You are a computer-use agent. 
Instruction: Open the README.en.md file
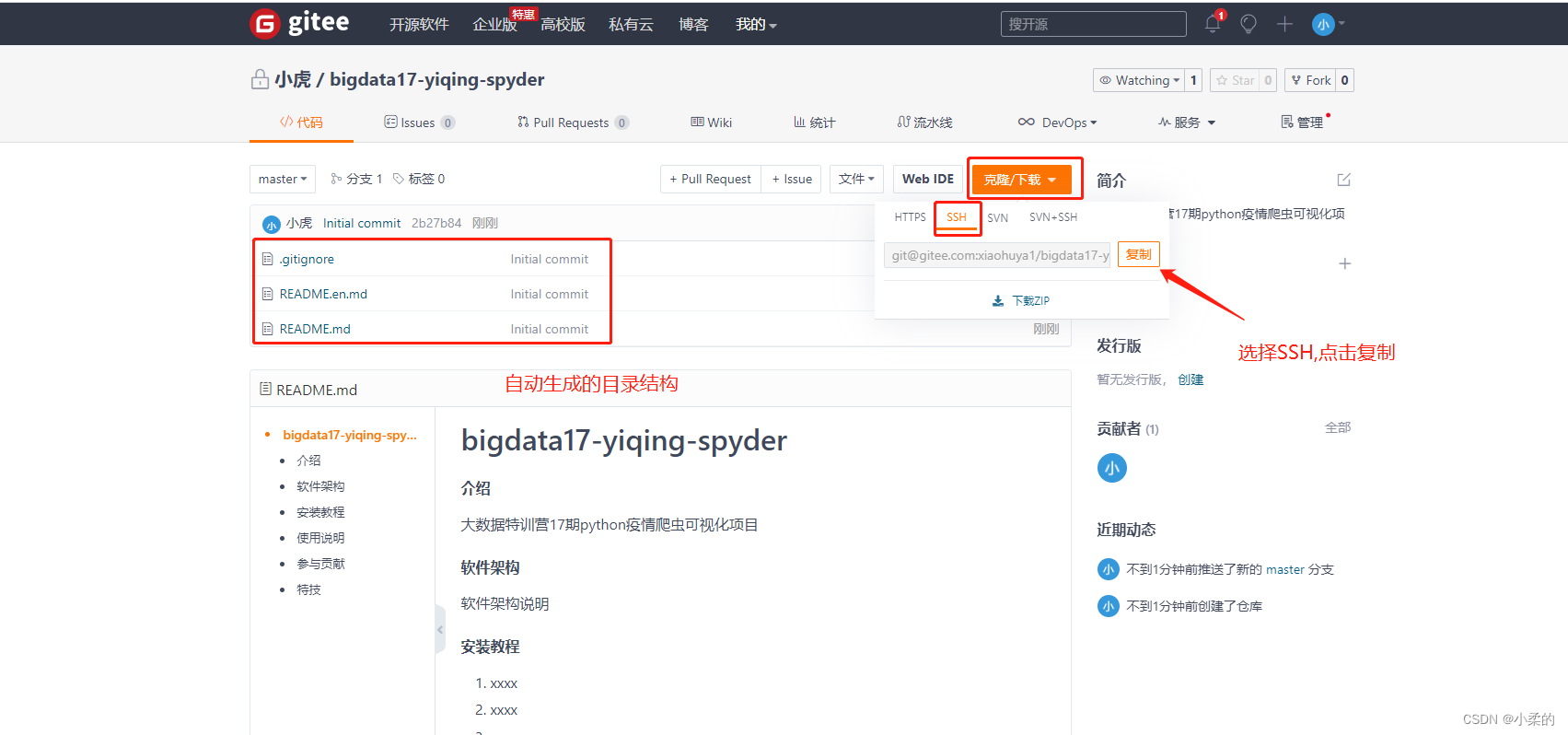pyautogui.click(x=323, y=294)
